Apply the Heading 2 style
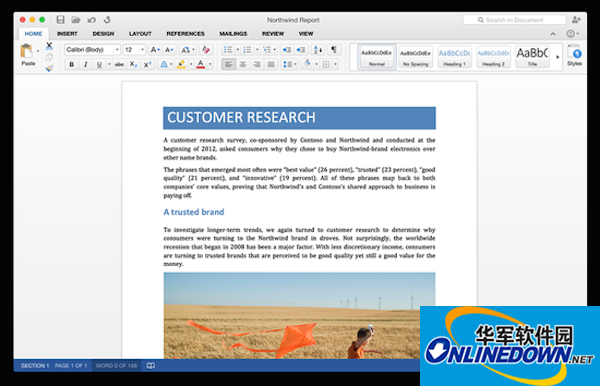Screen dimensions: 600x386 point(493,57)
